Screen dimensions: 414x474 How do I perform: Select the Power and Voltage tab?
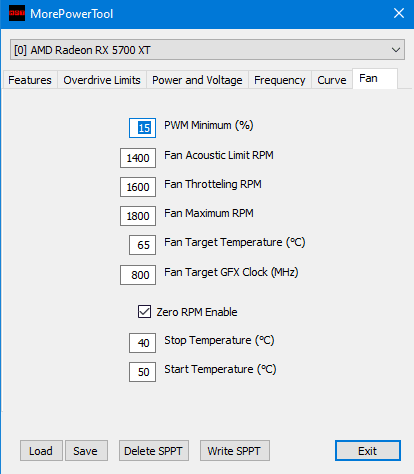(x=197, y=80)
